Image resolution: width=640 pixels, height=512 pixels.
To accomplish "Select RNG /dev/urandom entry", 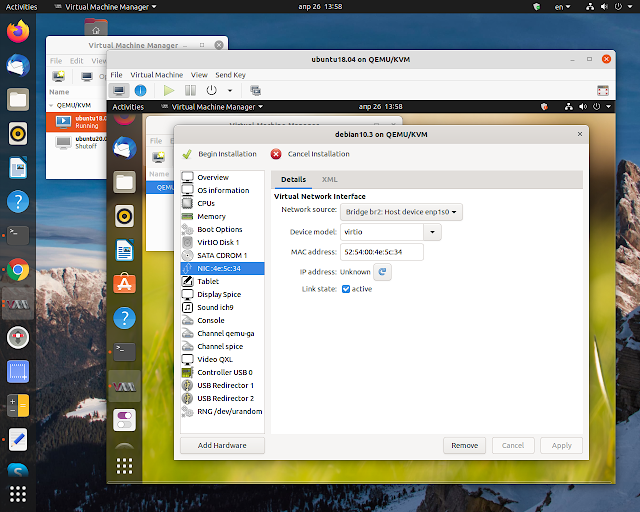I will (x=222, y=412).
